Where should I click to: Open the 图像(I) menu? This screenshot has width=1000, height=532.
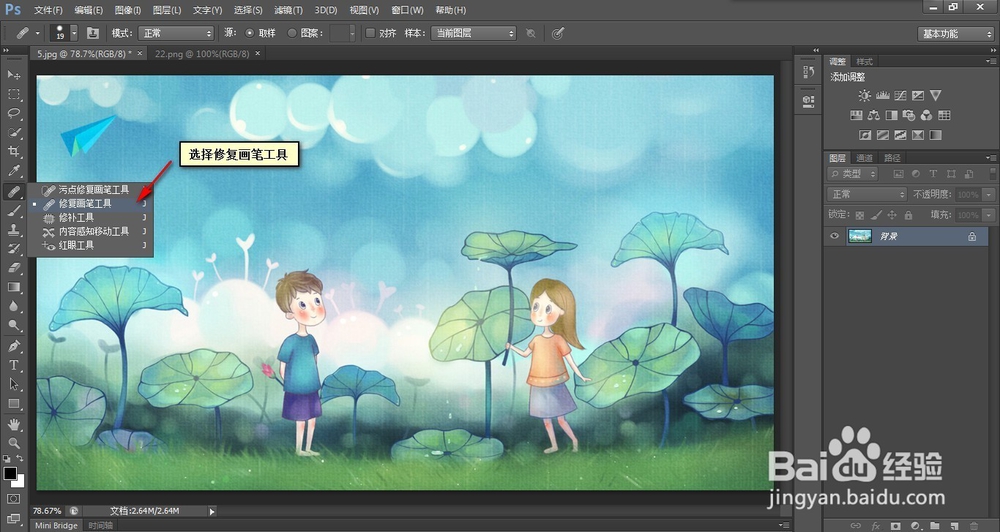pos(128,10)
